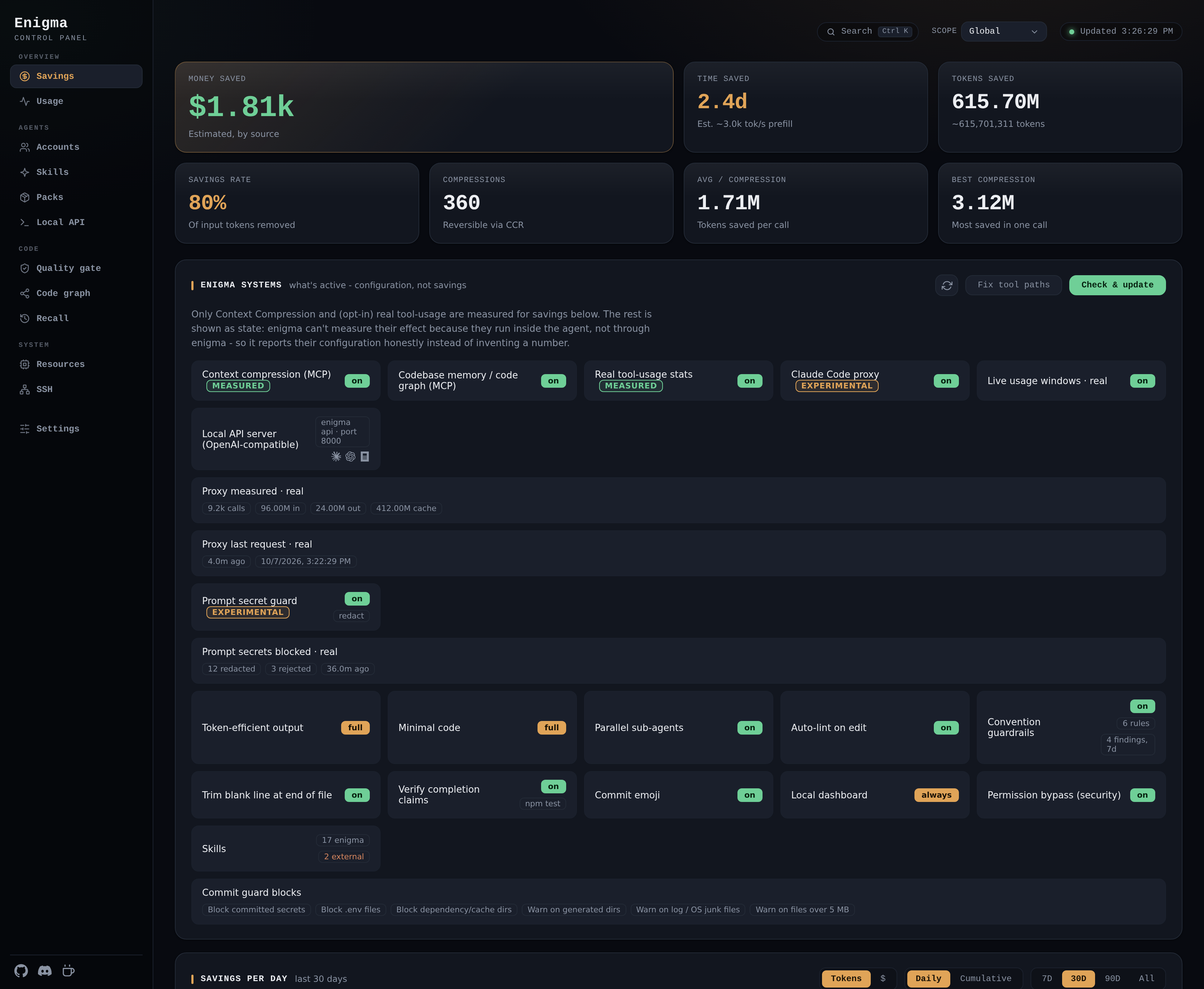
Task: Toggle Trim blank line at end switch
Action: point(357,795)
